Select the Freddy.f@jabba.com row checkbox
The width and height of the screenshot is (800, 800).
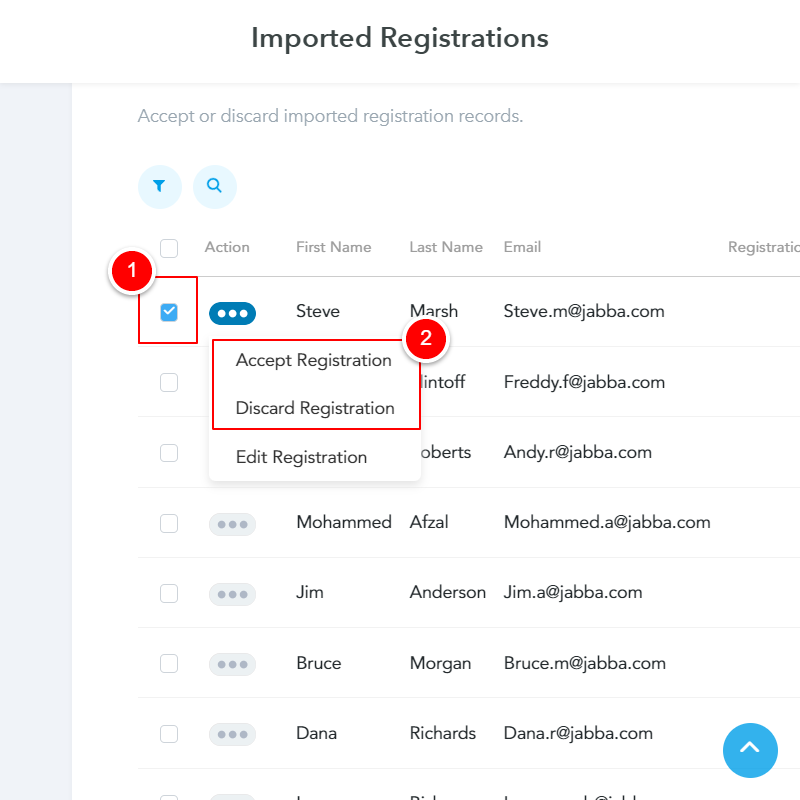click(x=169, y=382)
